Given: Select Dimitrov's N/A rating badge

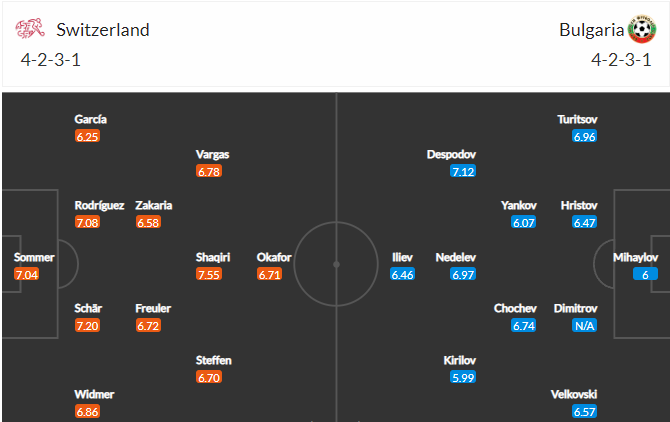Looking at the screenshot, I should [585, 326].
